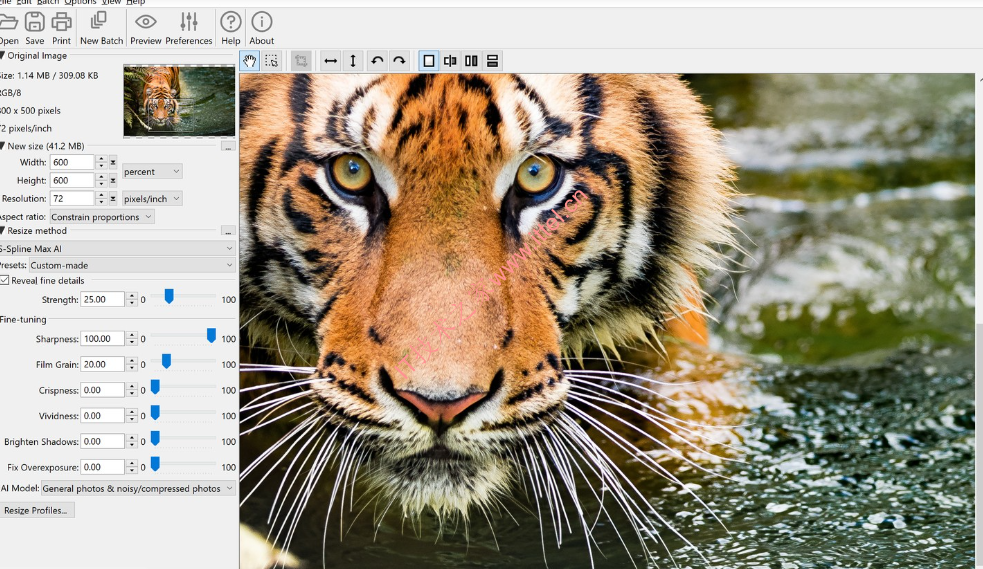Click the Sharpness slider handle

[x=211, y=335]
